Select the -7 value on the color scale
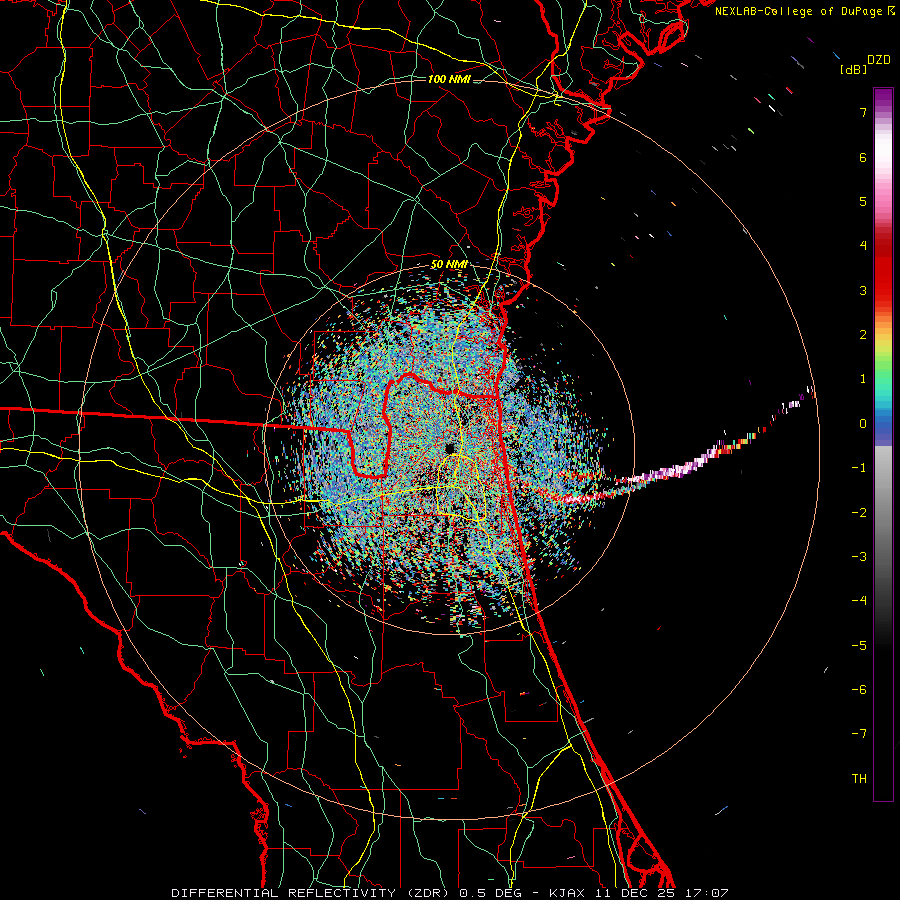This screenshot has height=900, width=900. click(859, 734)
